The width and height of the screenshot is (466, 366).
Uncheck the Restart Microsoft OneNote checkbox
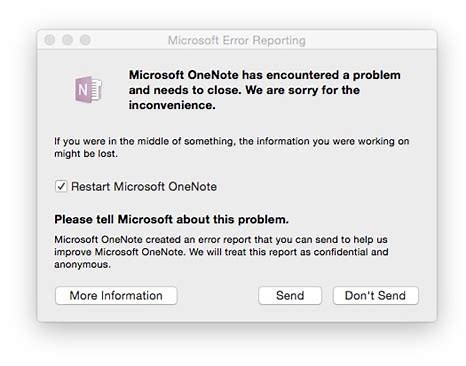point(61,186)
